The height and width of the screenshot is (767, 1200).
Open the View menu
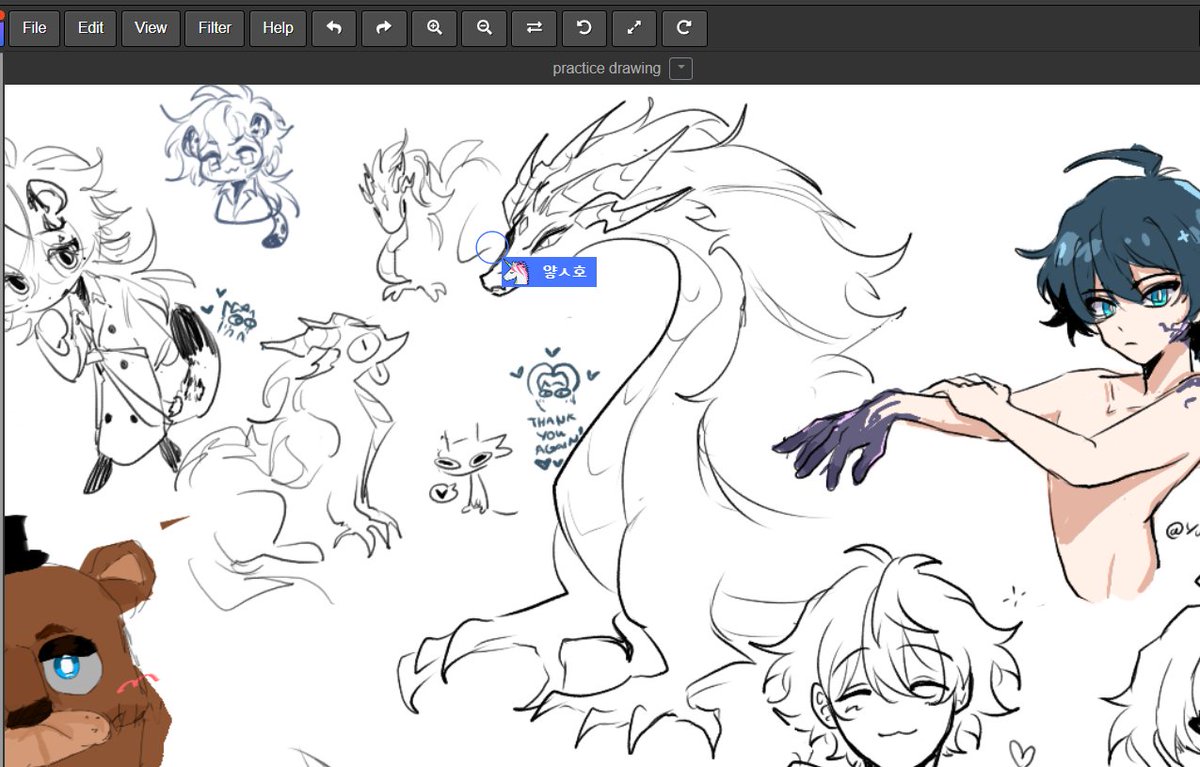pyautogui.click(x=150, y=28)
